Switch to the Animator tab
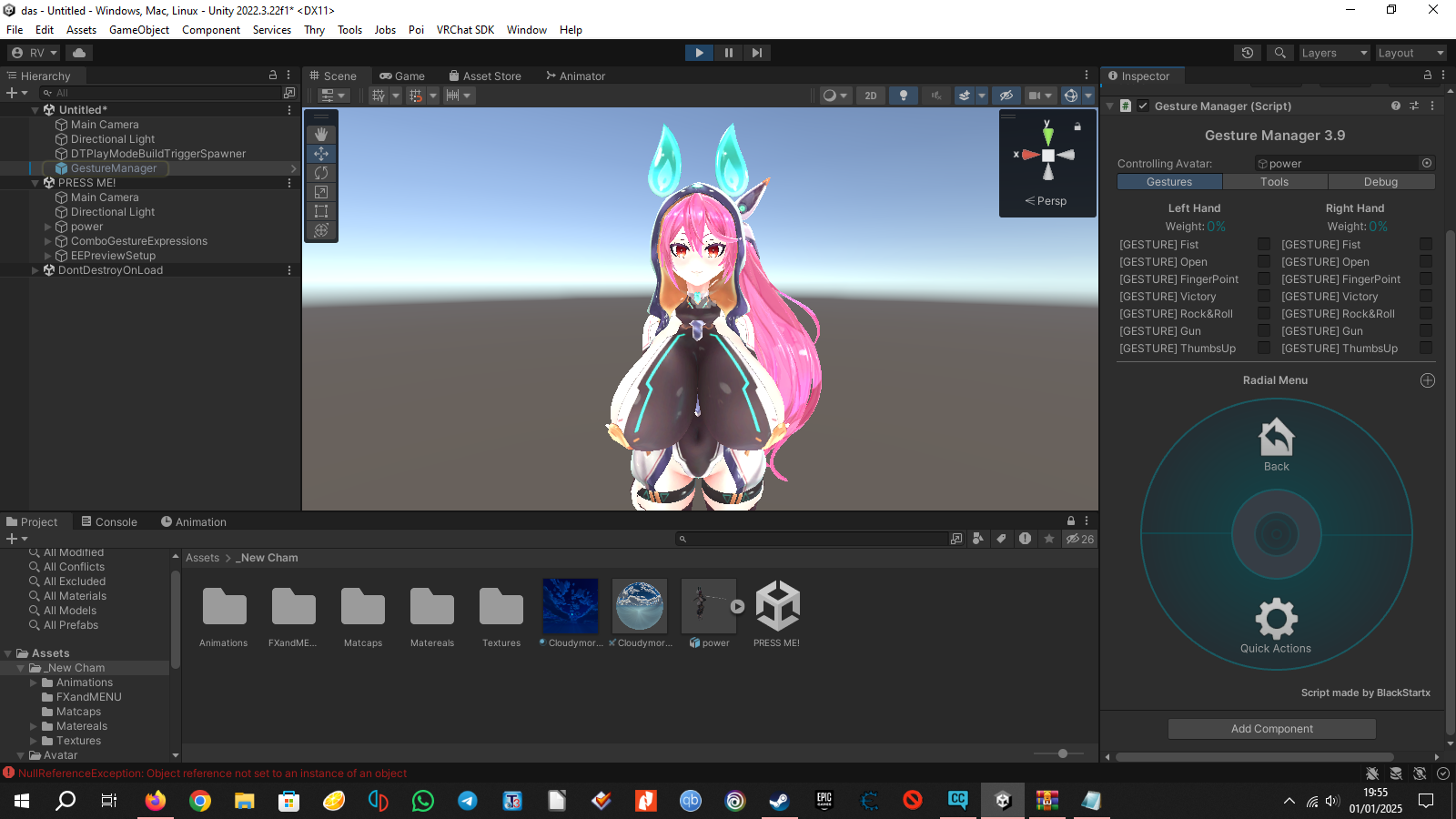The image size is (1456, 819). click(575, 76)
